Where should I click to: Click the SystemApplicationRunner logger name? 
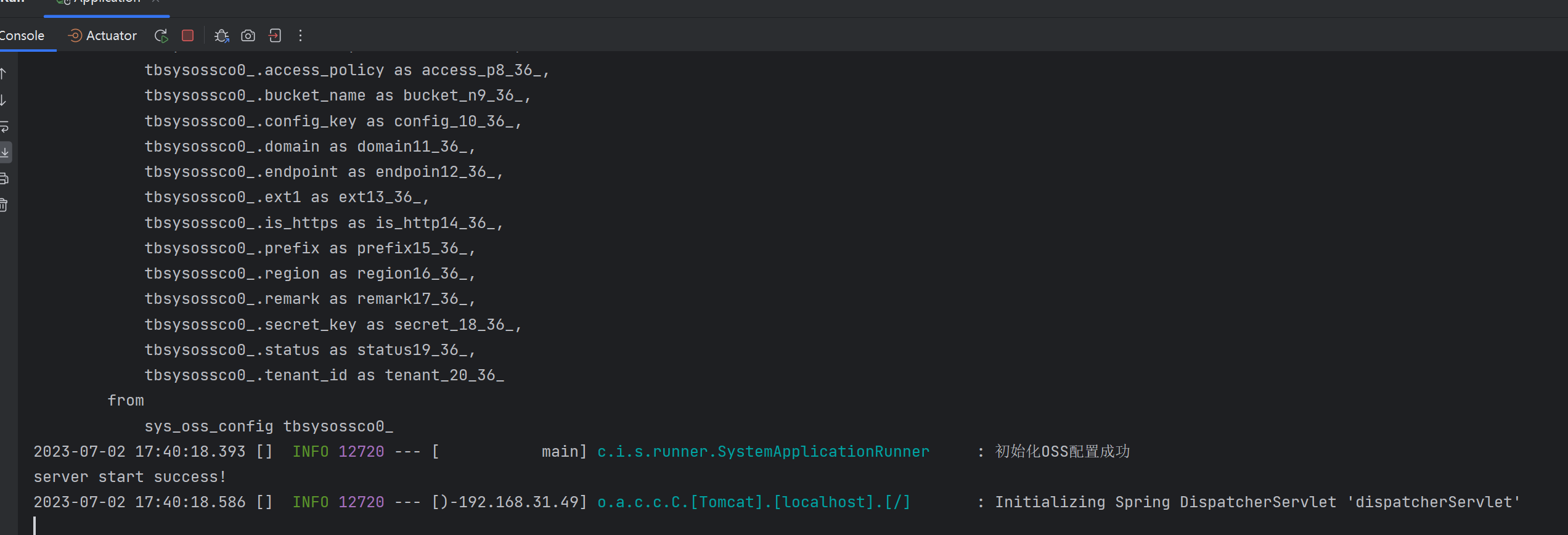[763, 452]
